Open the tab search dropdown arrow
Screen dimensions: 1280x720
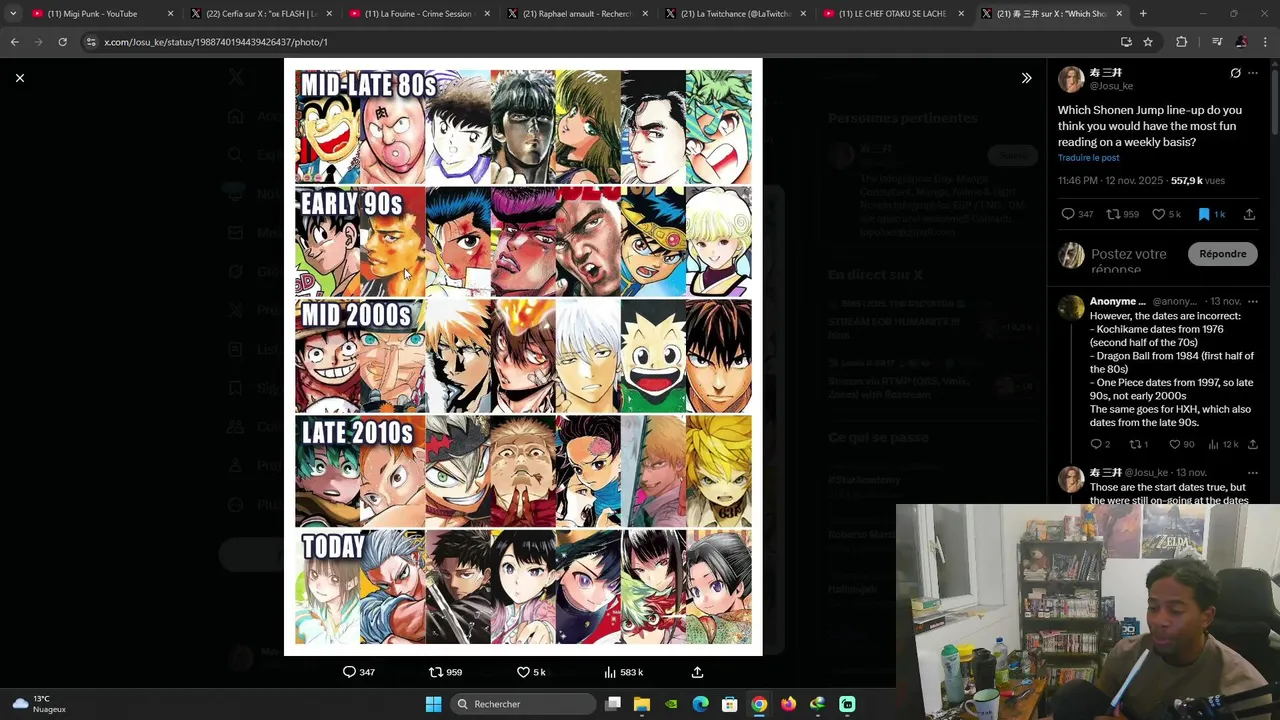(x=12, y=14)
